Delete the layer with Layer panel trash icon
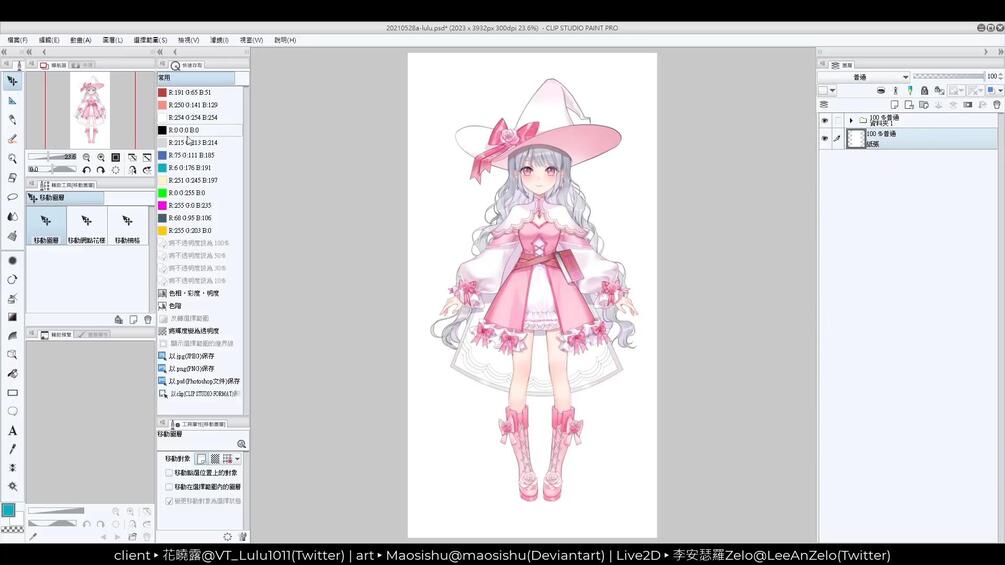The height and width of the screenshot is (565, 1005). point(997,104)
